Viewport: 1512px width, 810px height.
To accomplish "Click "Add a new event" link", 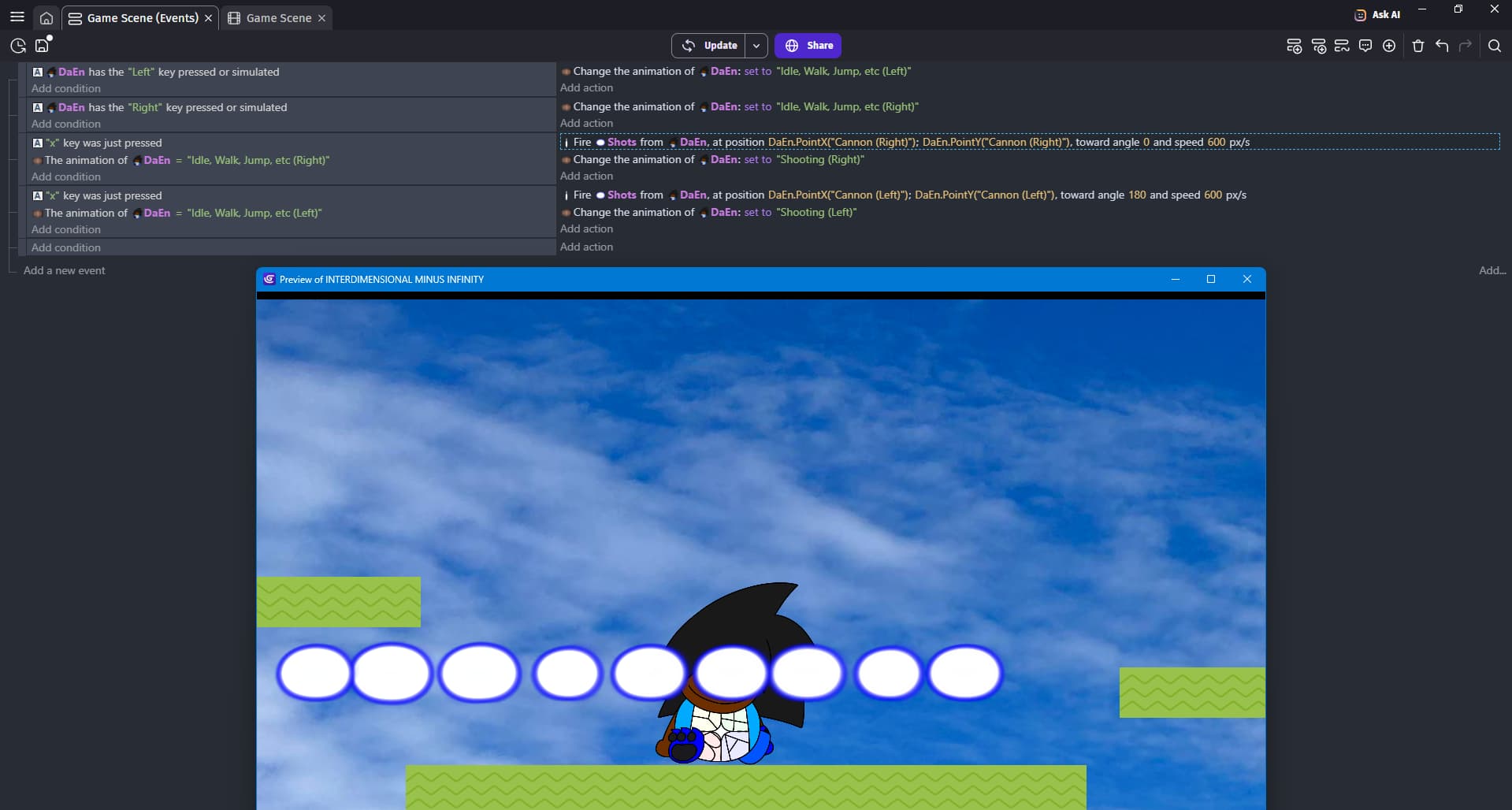I will pyautogui.click(x=65, y=270).
